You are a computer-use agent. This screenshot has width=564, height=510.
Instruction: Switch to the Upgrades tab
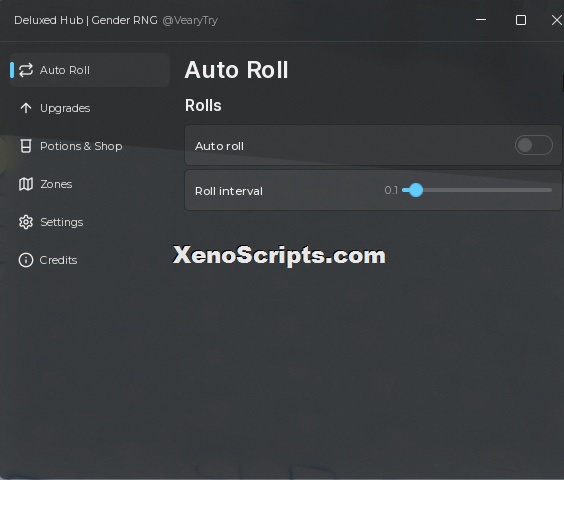(65, 108)
